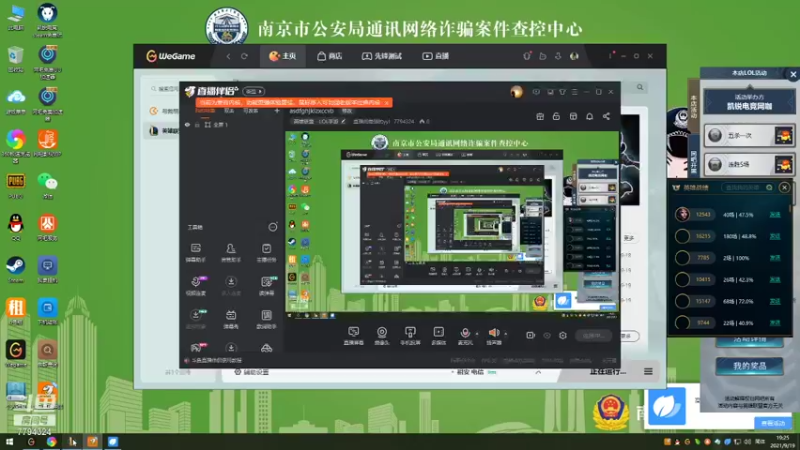Click WeGame back navigation arrow
The width and height of the screenshot is (800, 450).
tap(228, 56)
